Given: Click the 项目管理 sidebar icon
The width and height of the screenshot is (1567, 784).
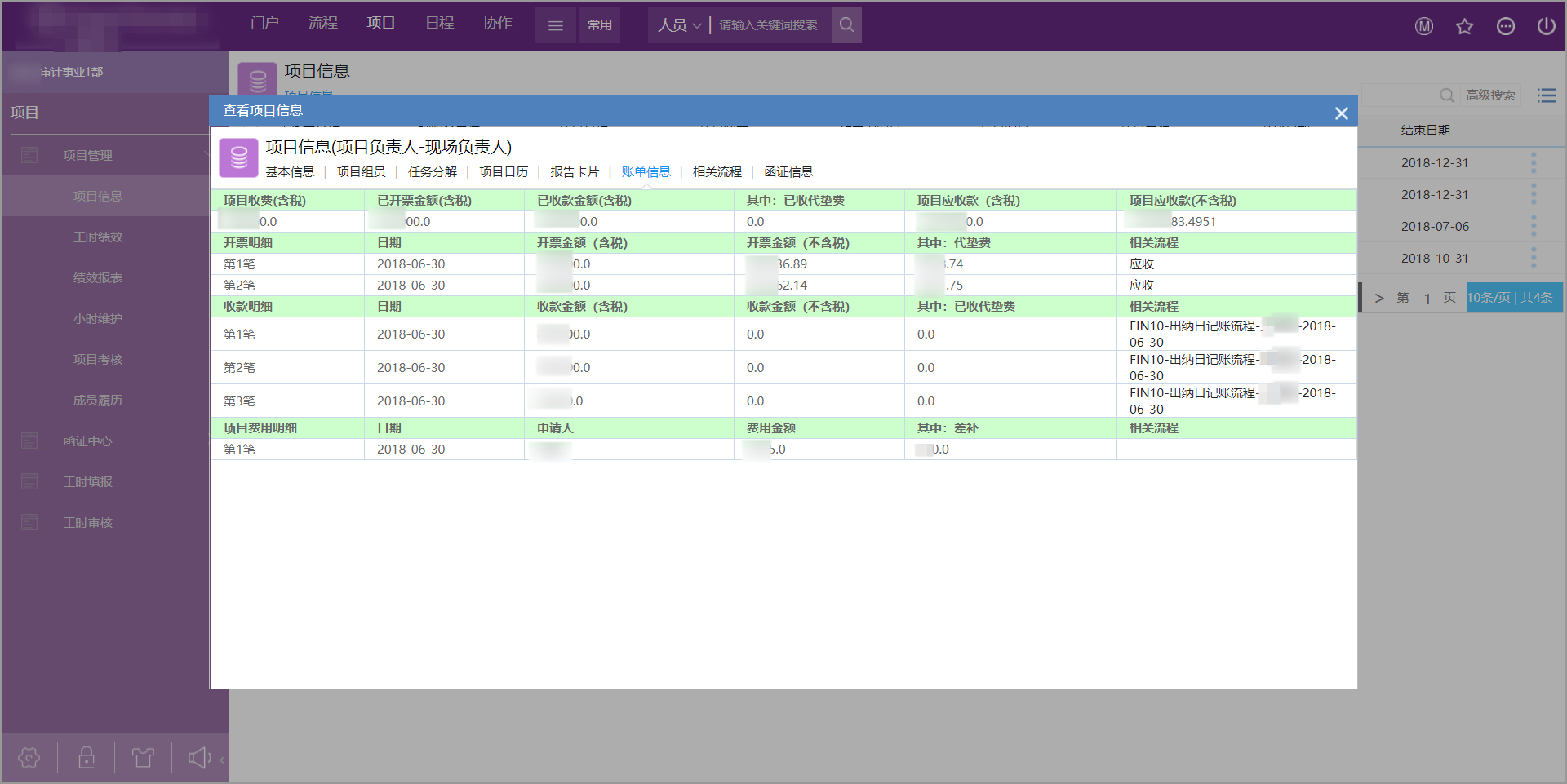Looking at the screenshot, I should point(29,155).
